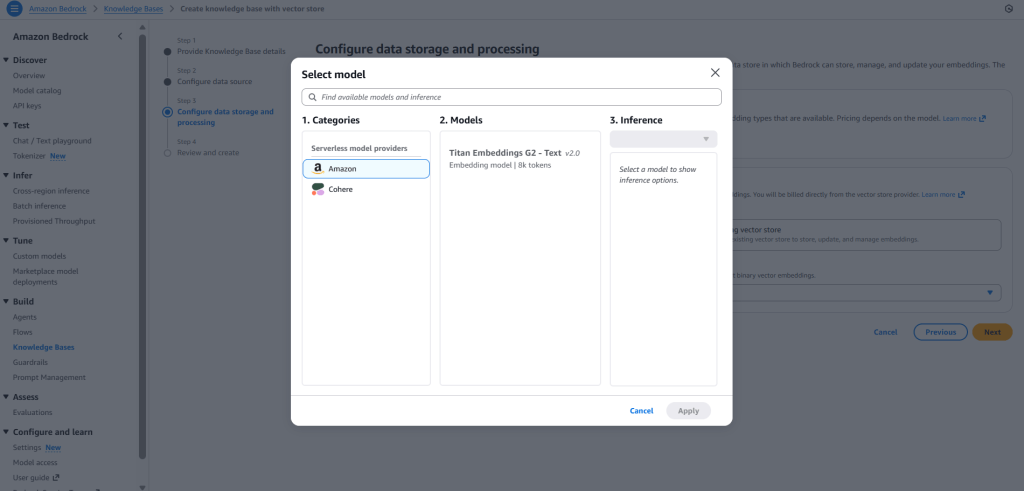Click the sidebar vertical scrollbar

pos(143,250)
